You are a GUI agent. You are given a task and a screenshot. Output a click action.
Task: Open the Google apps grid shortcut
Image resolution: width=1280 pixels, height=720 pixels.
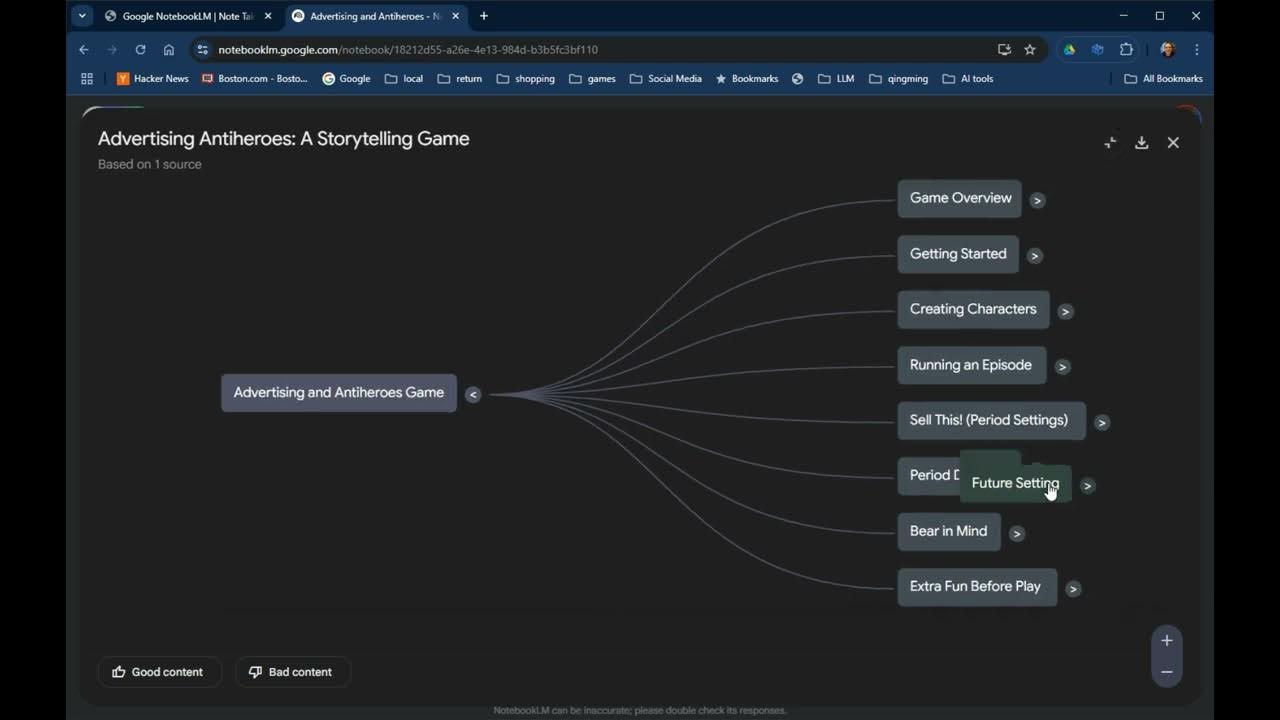(87, 78)
